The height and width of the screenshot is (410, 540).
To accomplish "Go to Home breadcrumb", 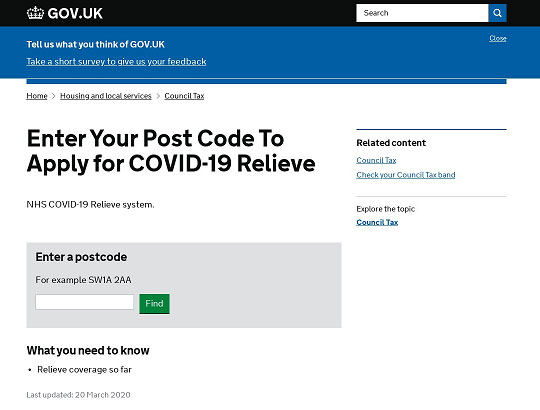I will pos(37,96).
